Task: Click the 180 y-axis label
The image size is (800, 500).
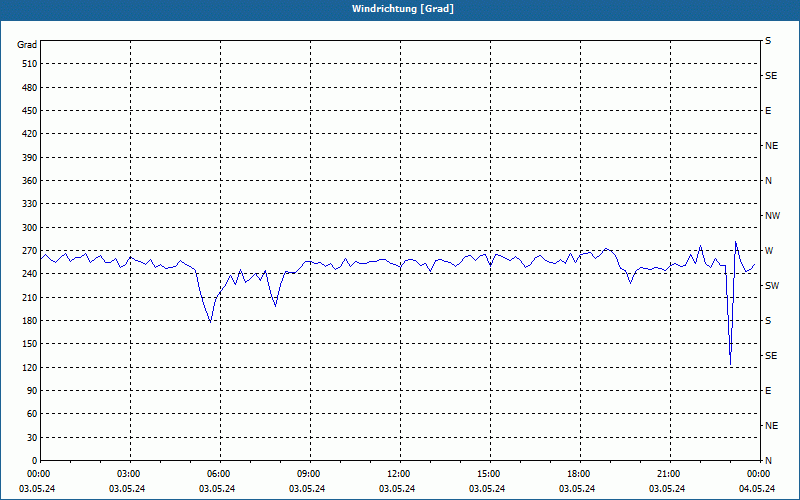Action: click(x=30, y=321)
